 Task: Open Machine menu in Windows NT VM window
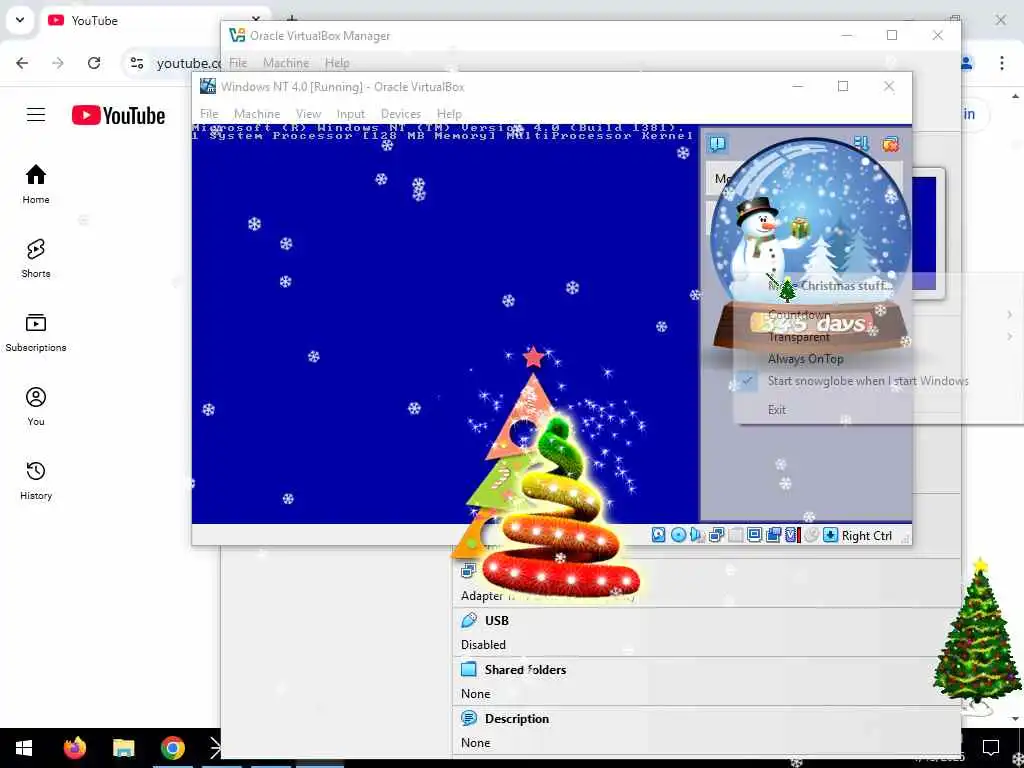click(257, 114)
